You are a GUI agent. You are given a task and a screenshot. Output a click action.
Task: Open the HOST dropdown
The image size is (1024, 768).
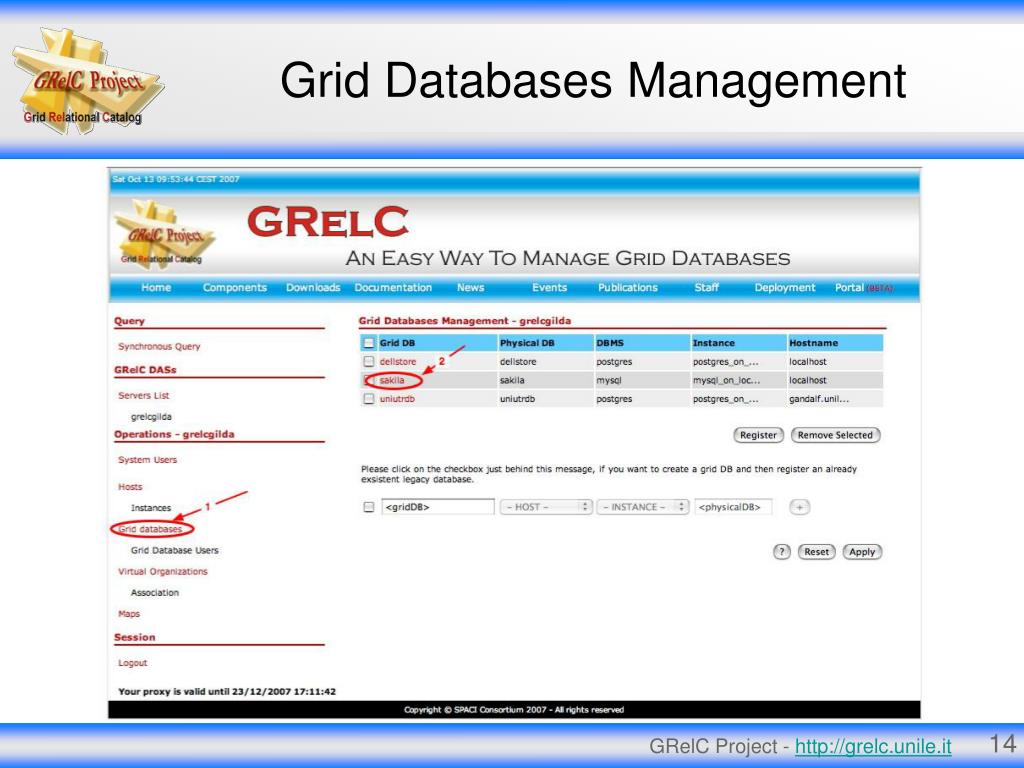pyautogui.click(x=546, y=507)
